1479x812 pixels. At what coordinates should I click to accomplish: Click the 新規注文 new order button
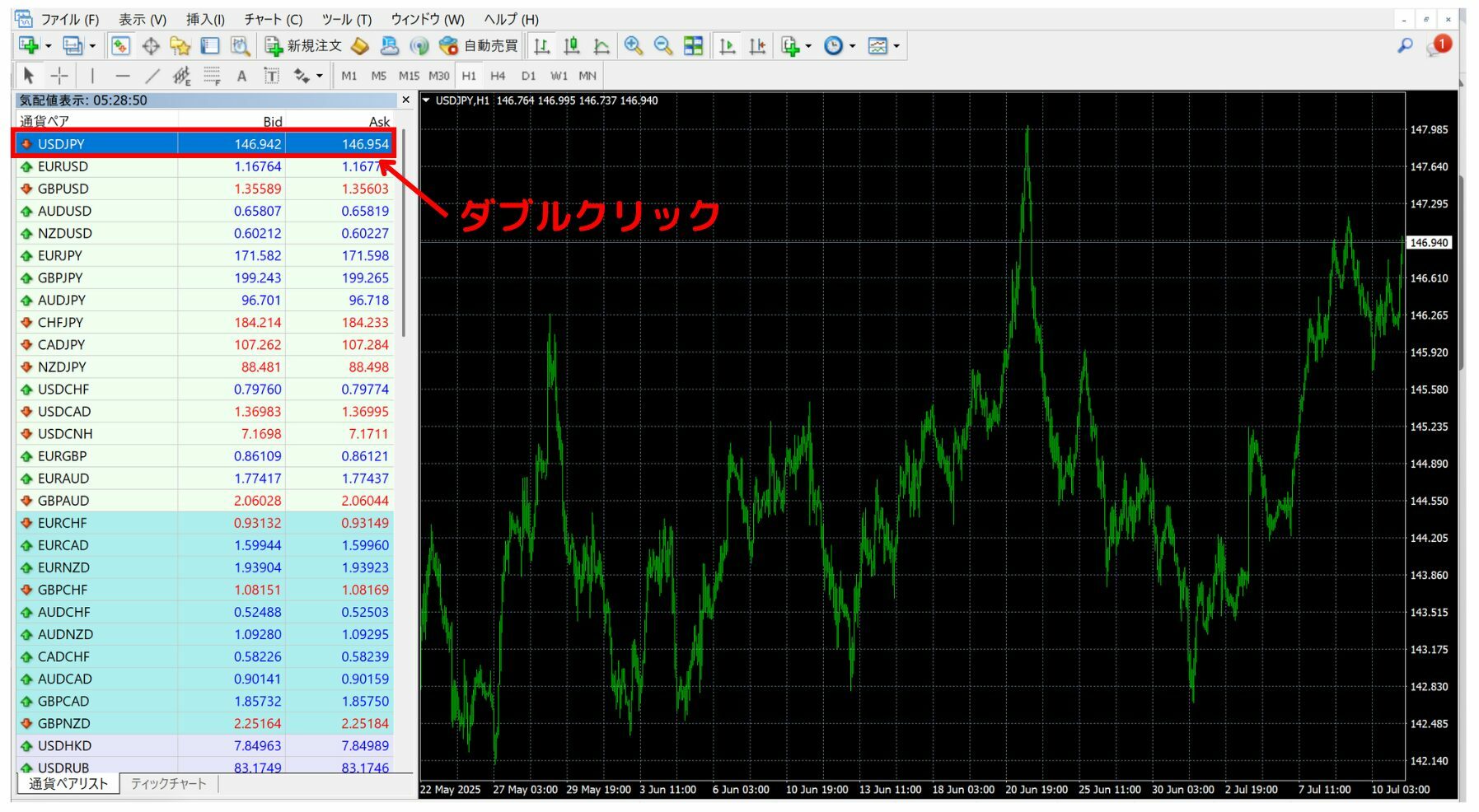pos(303,46)
